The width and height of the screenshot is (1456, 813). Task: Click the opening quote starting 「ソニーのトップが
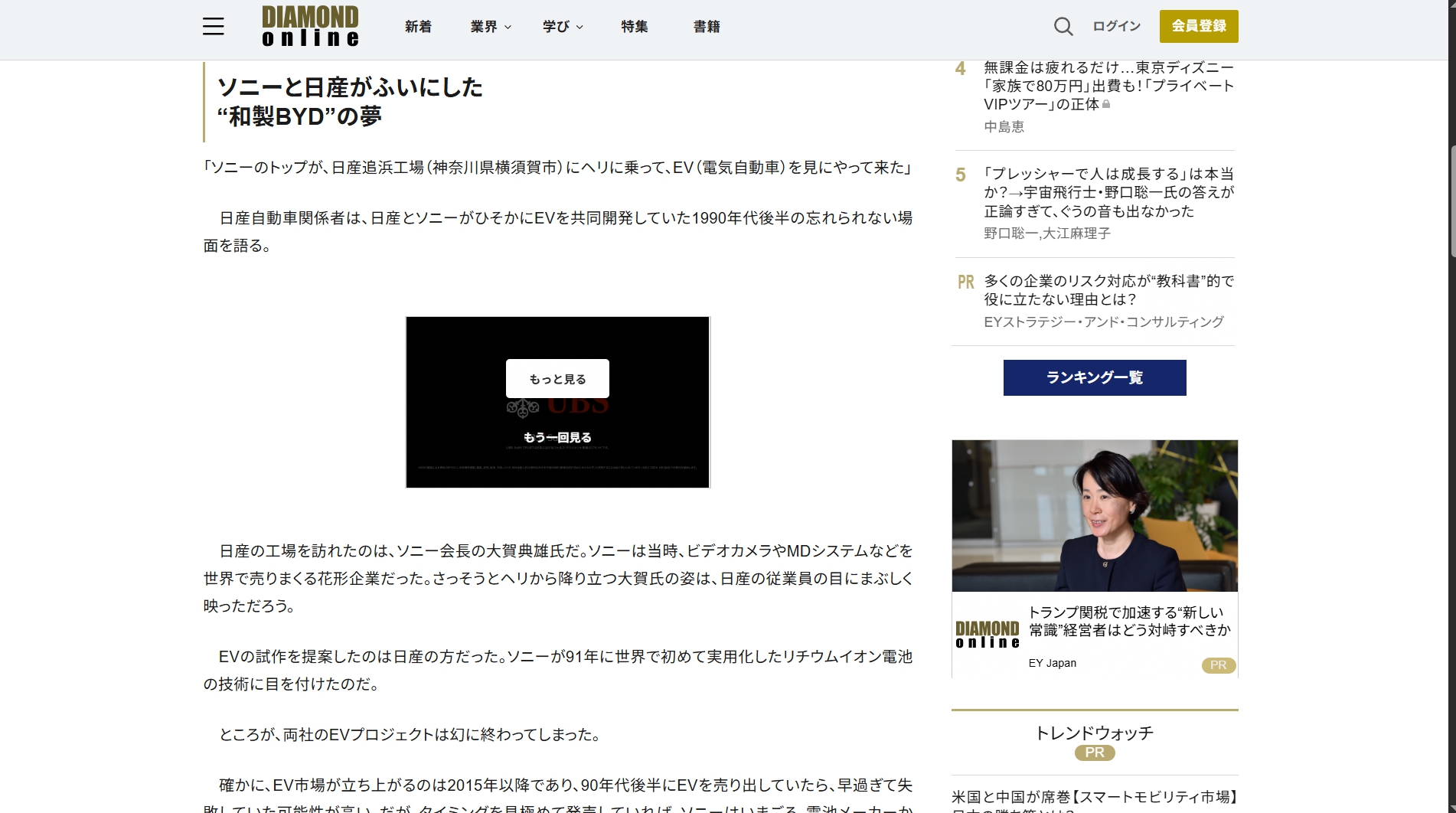[558, 168]
